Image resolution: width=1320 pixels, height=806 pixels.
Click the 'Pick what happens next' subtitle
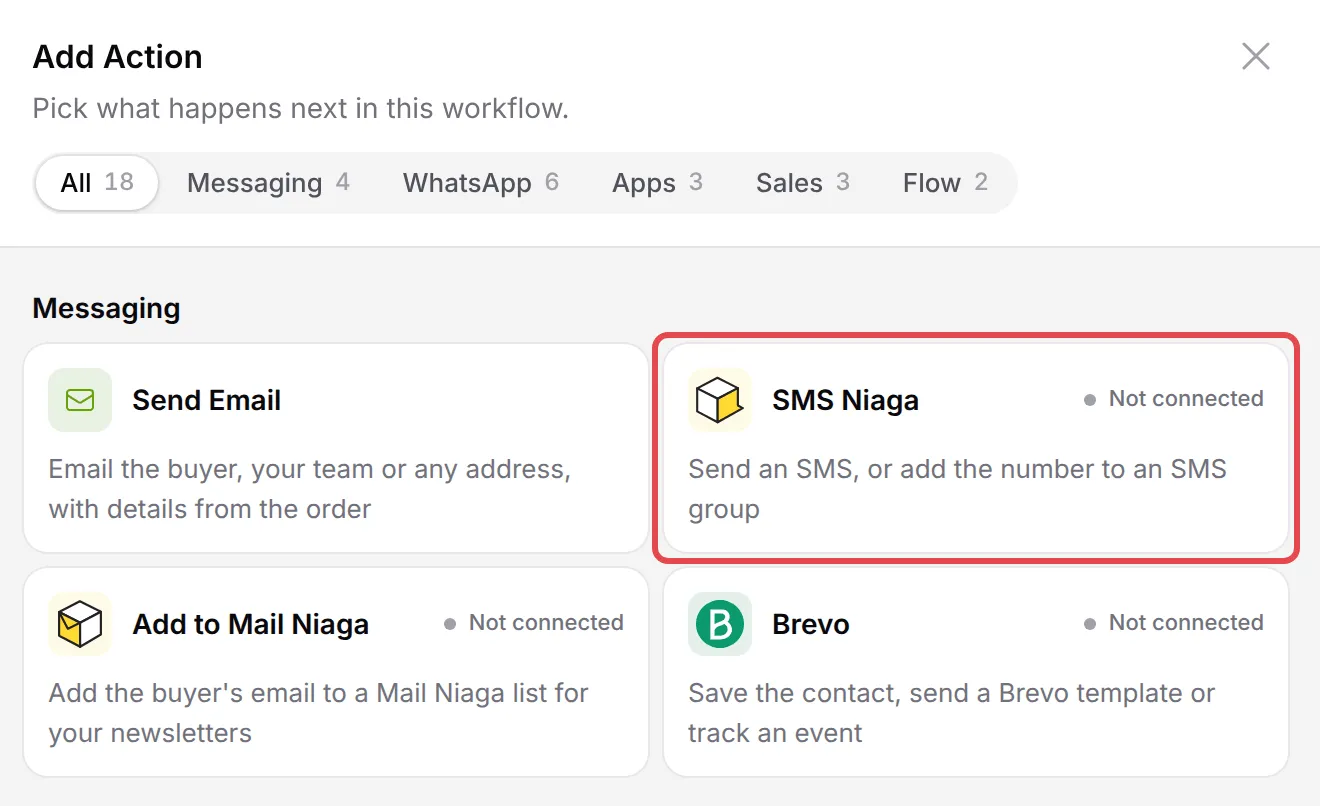pyautogui.click(x=301, y=108)
